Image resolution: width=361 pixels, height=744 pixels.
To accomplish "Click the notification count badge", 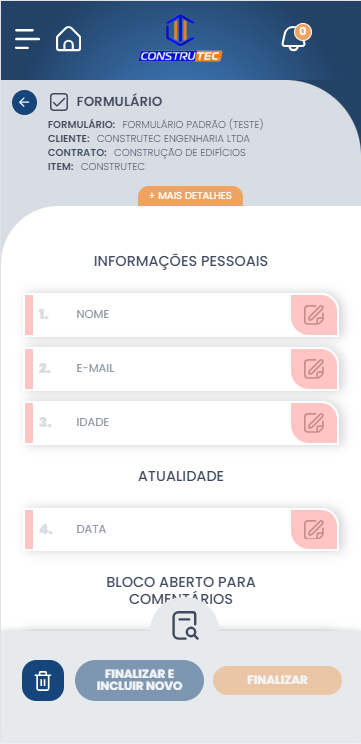I will tap(303, 32).
